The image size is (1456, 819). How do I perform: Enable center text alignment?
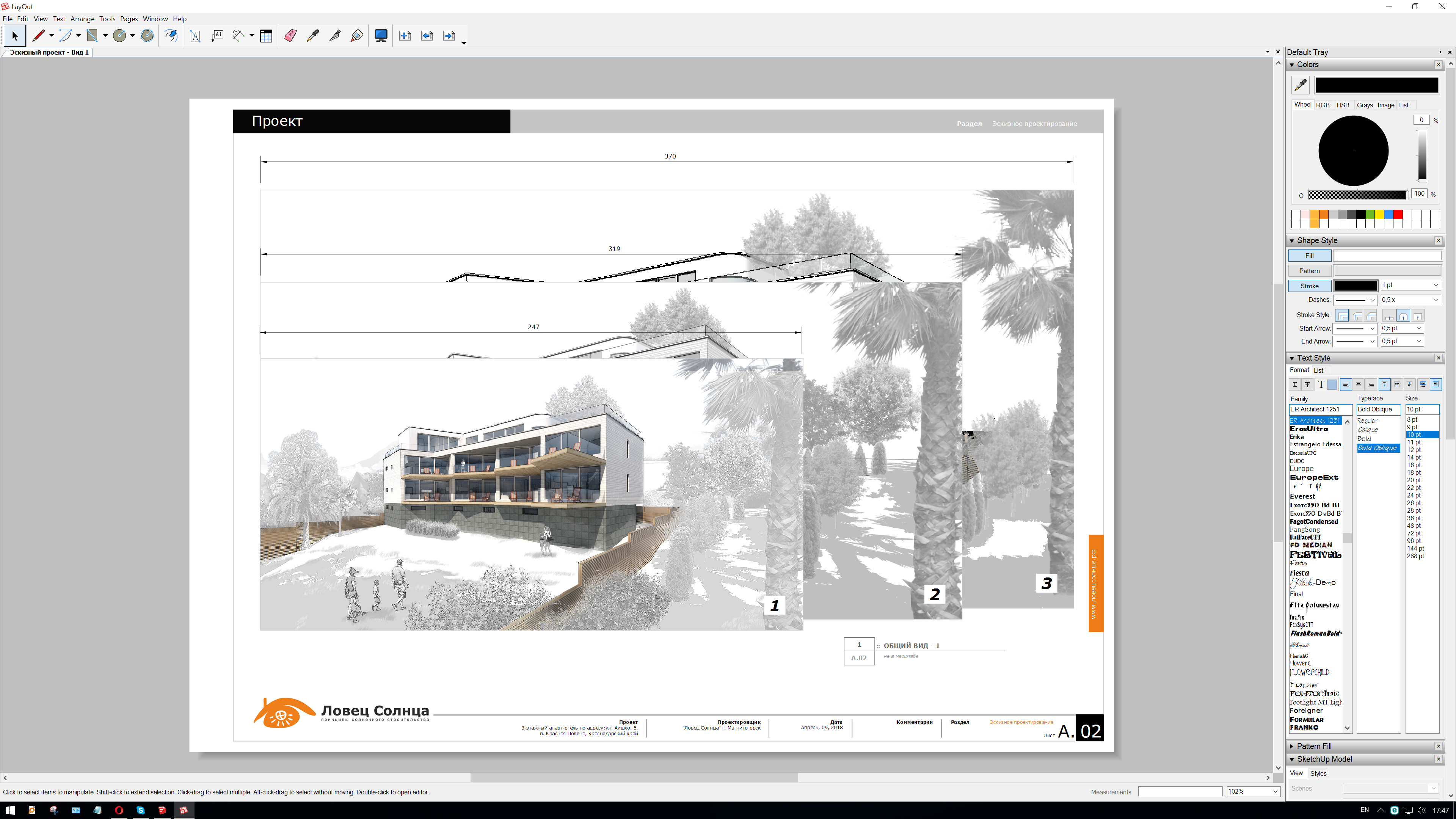[x=1358, y=384]
